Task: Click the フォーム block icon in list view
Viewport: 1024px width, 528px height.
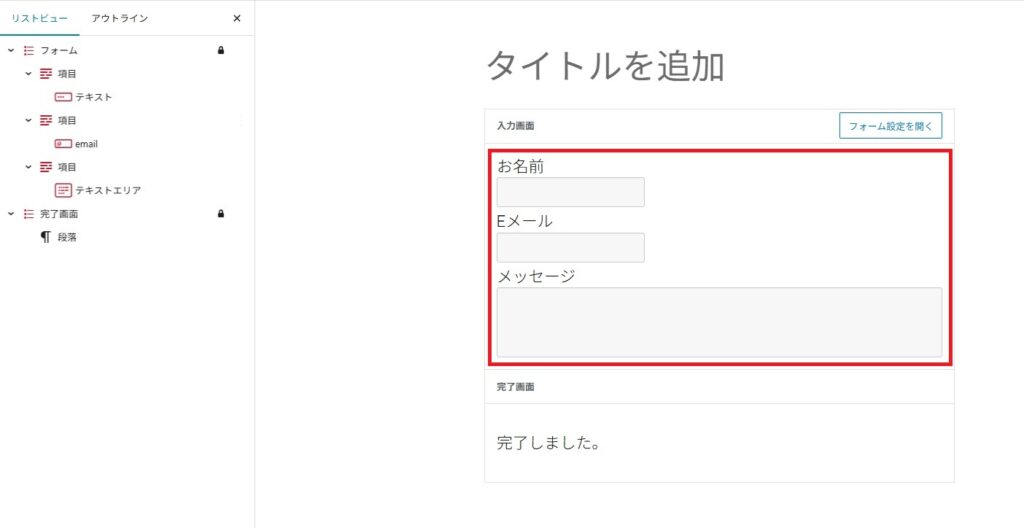Action: click(x=28, y=50)
